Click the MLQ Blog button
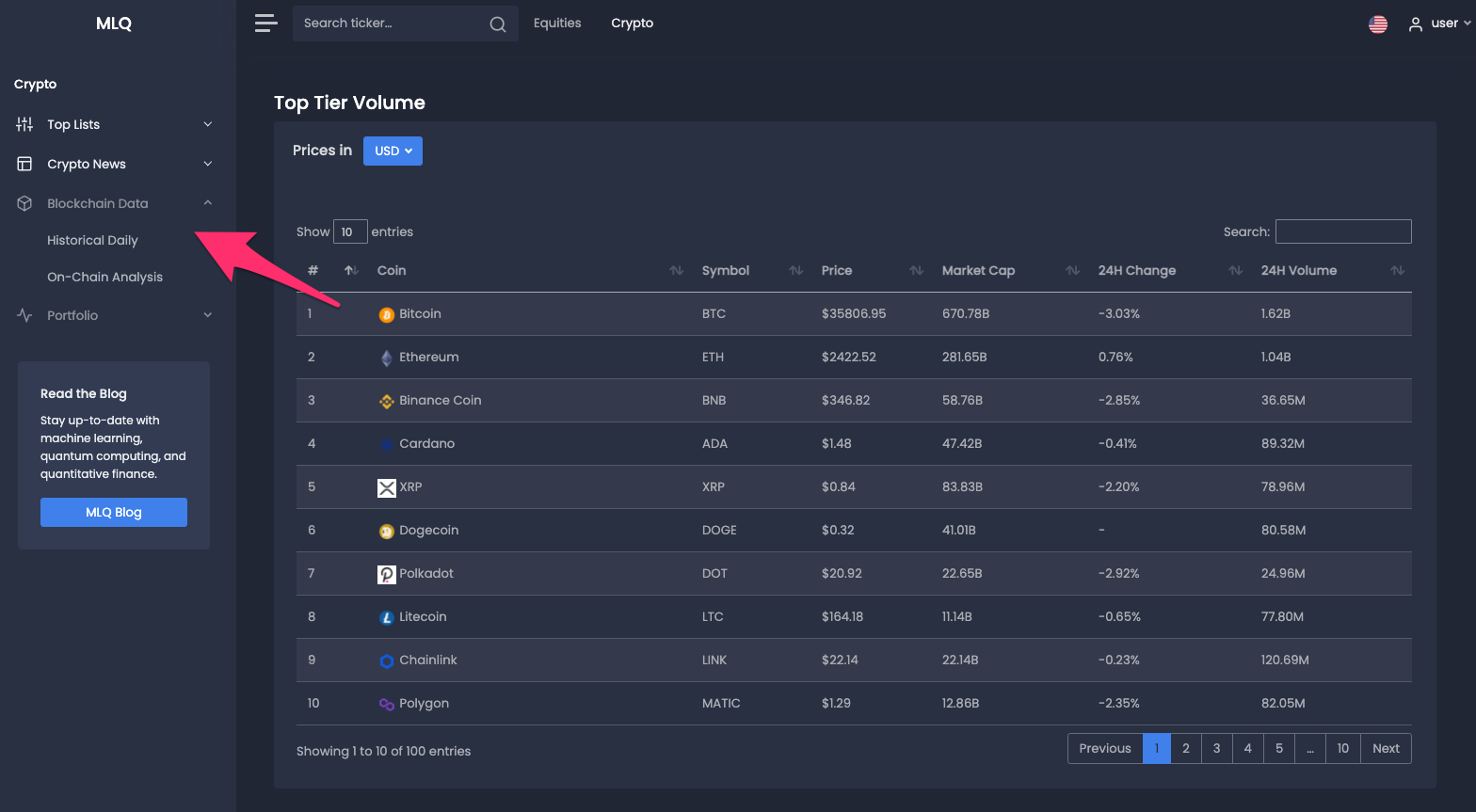This screenshot has width=1476, height=812. (114, 512)
